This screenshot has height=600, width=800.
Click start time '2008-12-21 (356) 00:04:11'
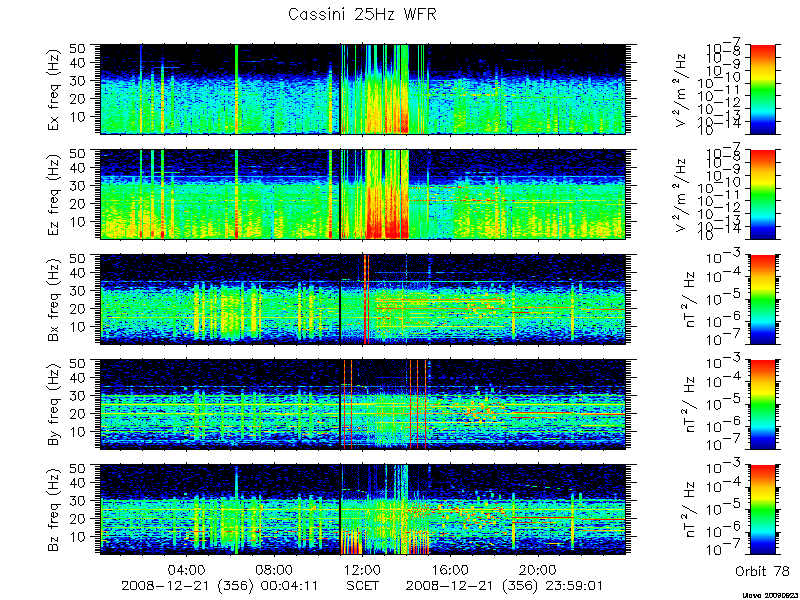(220, 586)
